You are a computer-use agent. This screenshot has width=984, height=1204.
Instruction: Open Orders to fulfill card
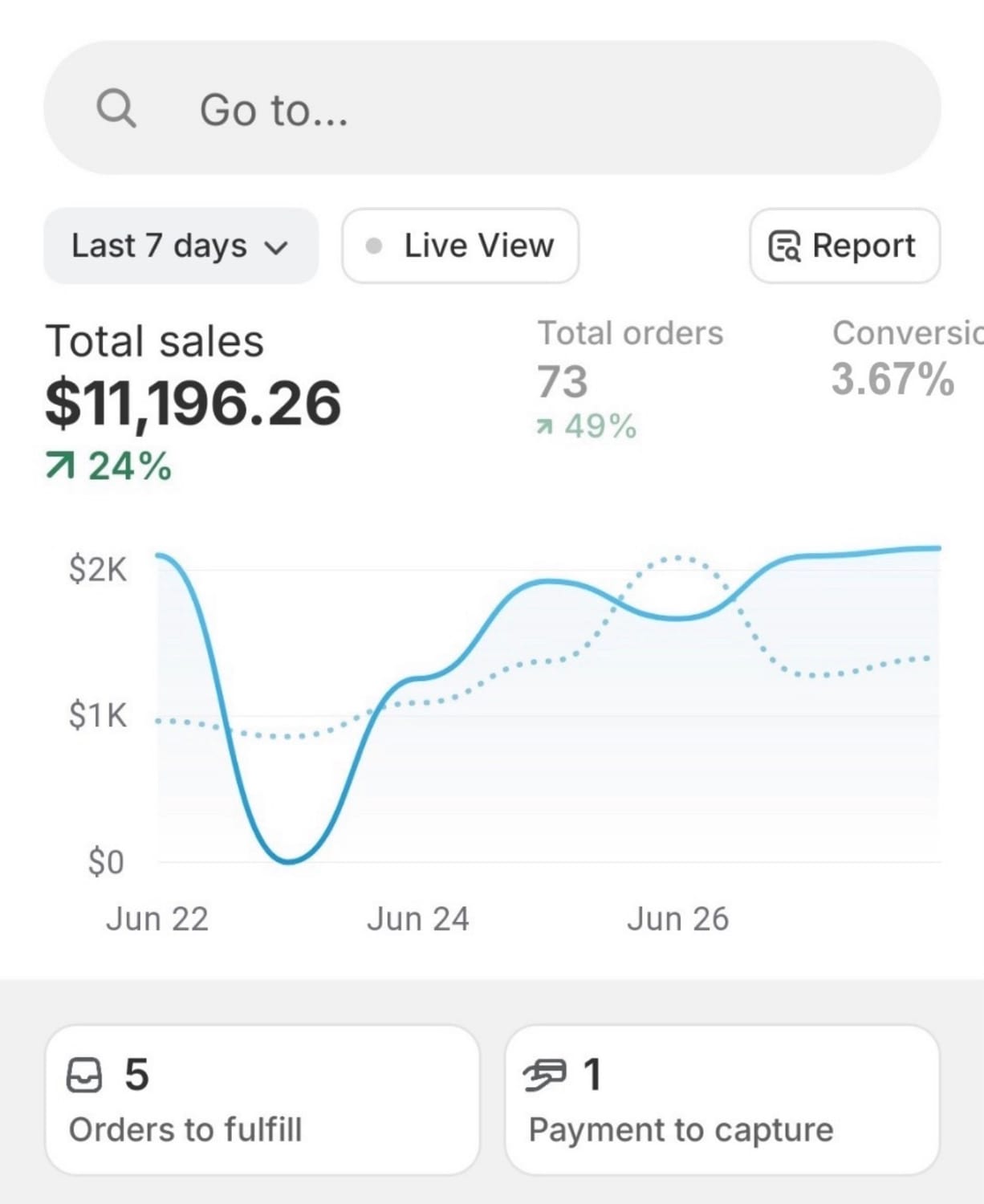click(x=262, y=1100)
